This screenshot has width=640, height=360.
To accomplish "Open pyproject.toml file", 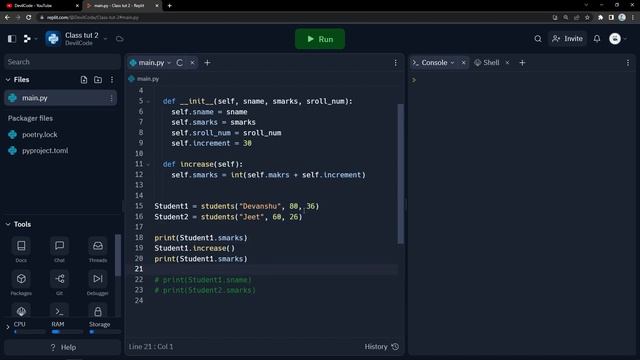I will click(45, 151).
